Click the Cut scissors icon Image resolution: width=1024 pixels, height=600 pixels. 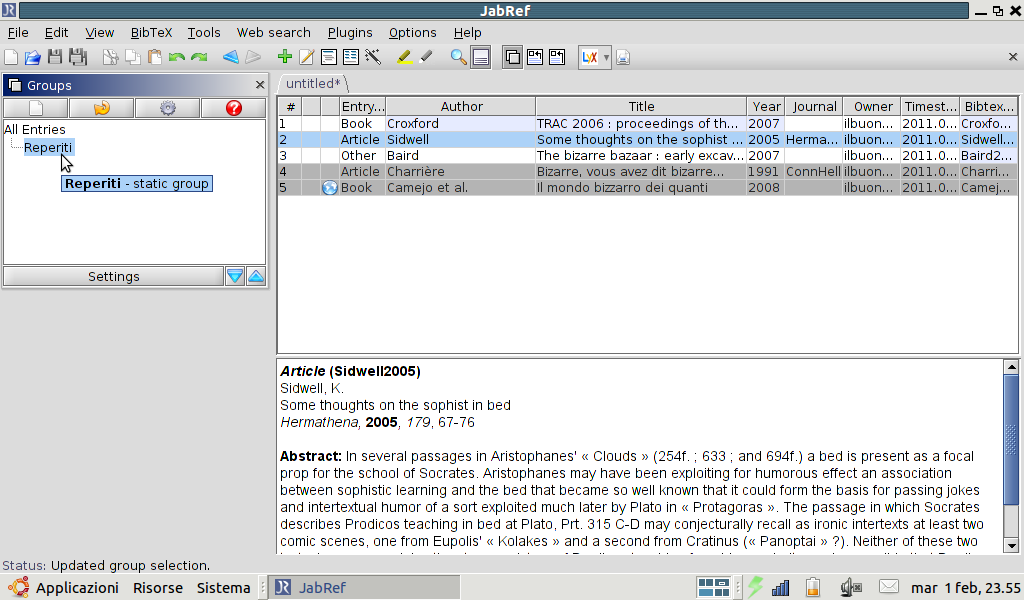110,57
